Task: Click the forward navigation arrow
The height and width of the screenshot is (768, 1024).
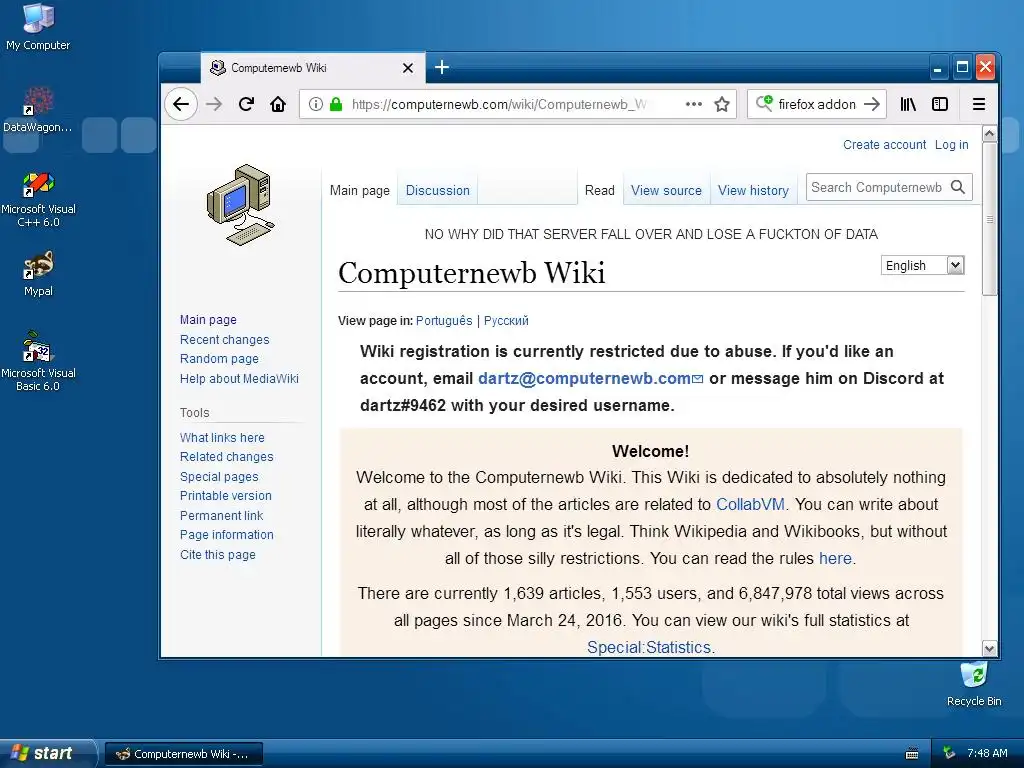Action: [214, 104]
